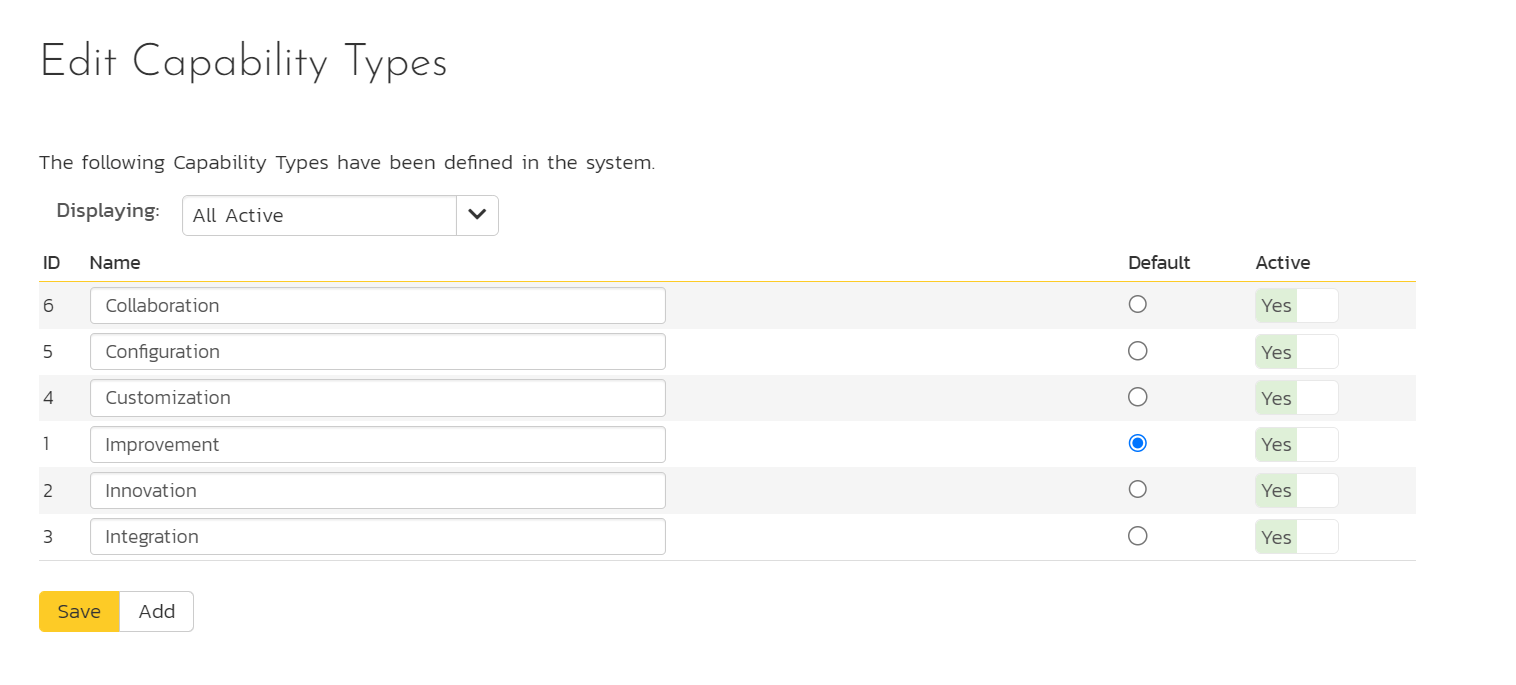This screenshot has width=1516, height=685.
Task: Select the Improvement default radio button
Action: [1137, 443]
